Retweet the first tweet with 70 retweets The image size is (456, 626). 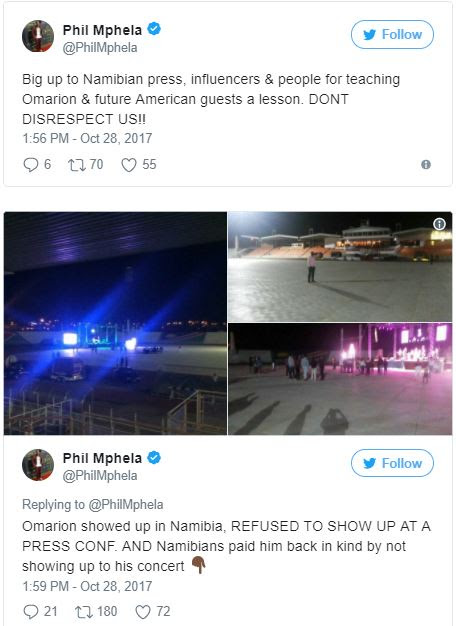tap(75, 164)
